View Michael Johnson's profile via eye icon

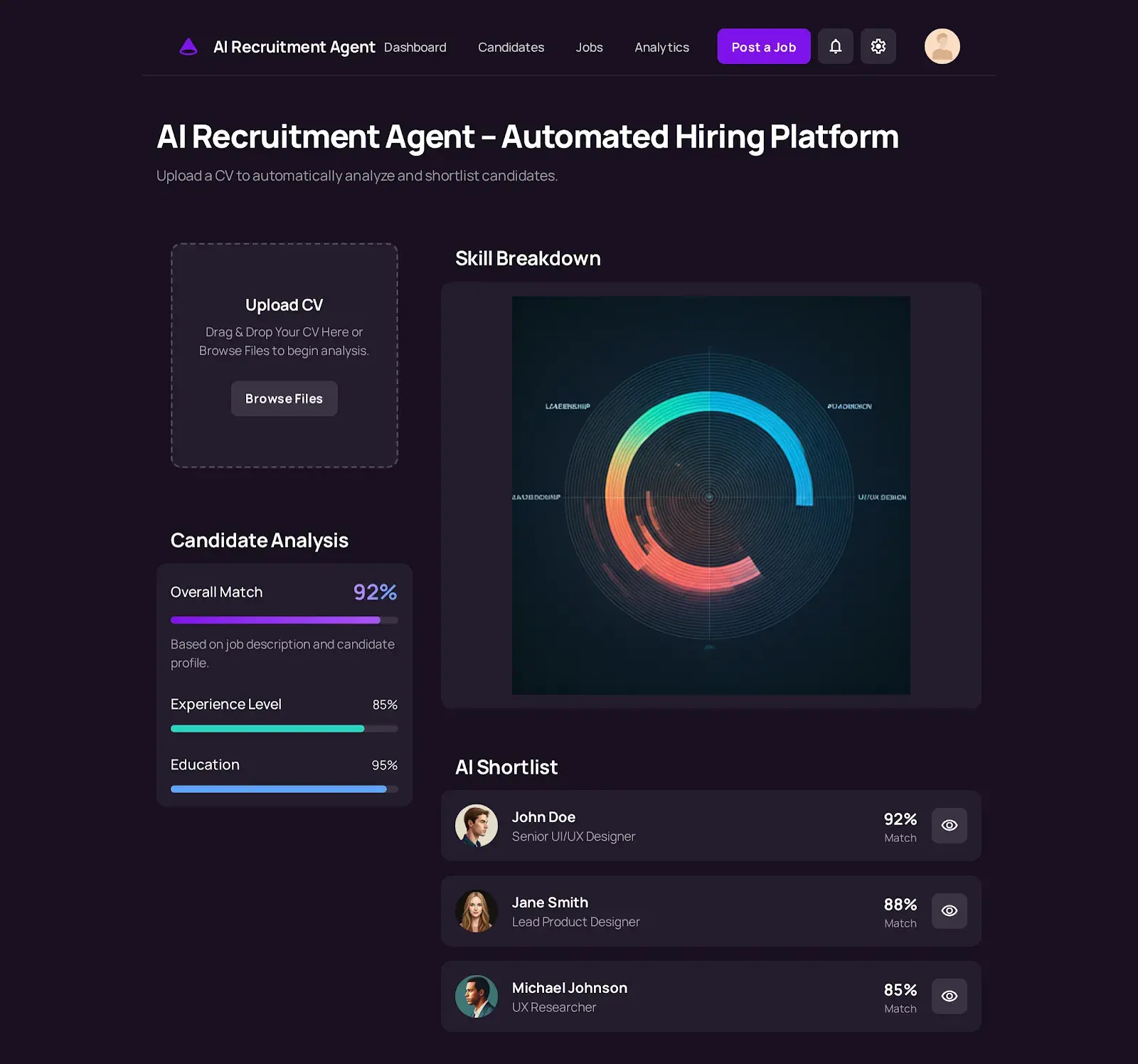pyautogui.click(x=950, y=996)
